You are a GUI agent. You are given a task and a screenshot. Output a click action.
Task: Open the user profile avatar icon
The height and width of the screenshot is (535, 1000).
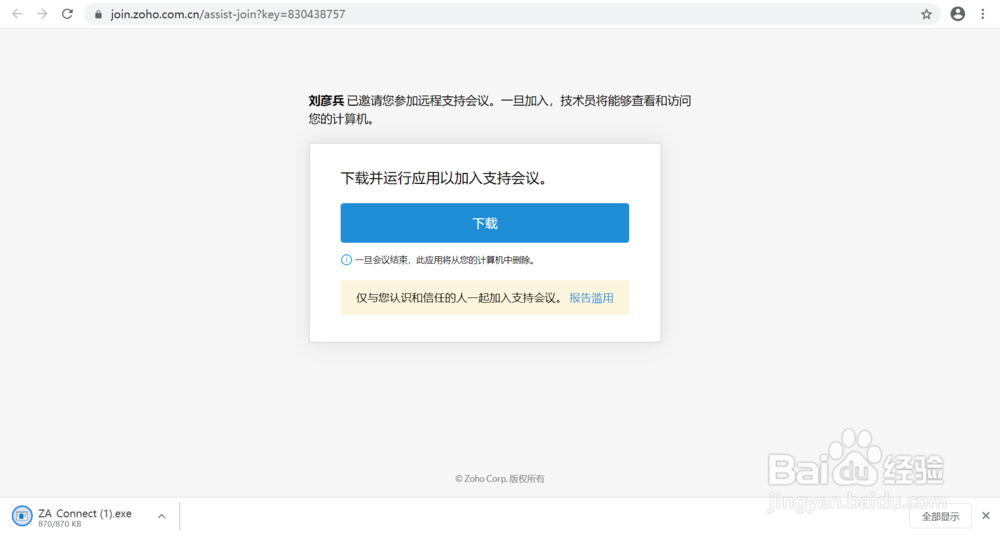click(957, 13)
